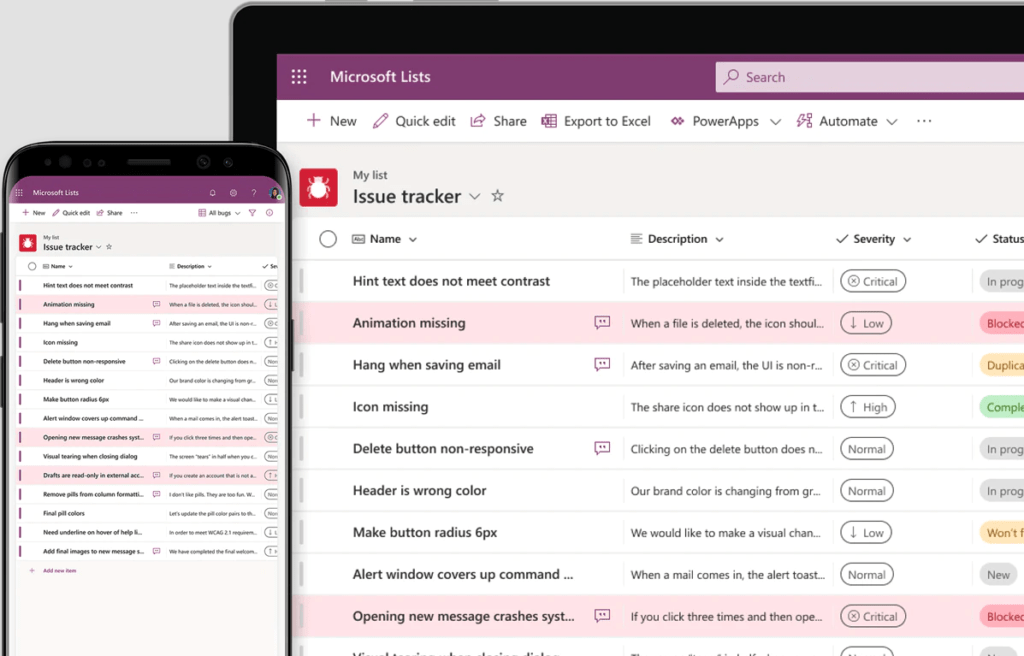Viewport: 1024px width, 656px height.
Task: Open "Visual tearing when closing dialog" on phone
Action: pyautogui.click(x=90, y=456)
